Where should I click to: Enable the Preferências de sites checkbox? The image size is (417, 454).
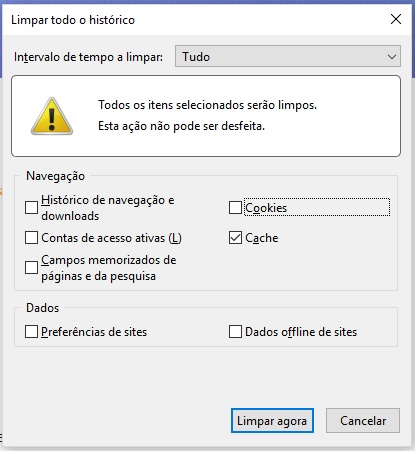click(x=31, y=332)
